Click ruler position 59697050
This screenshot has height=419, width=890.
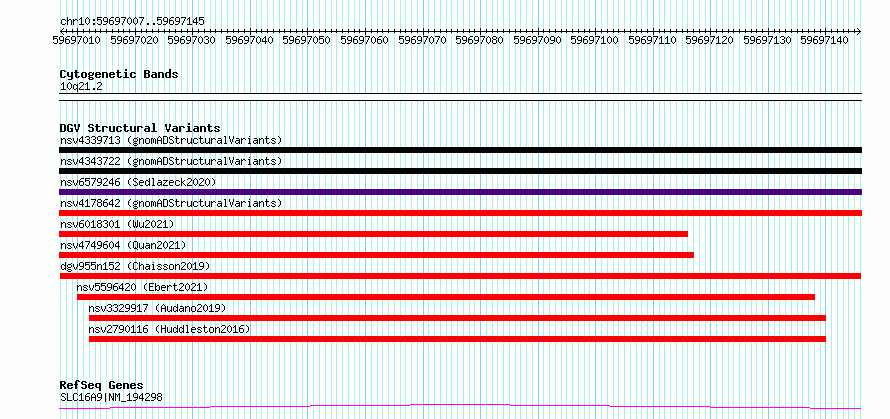pos(307,40)
